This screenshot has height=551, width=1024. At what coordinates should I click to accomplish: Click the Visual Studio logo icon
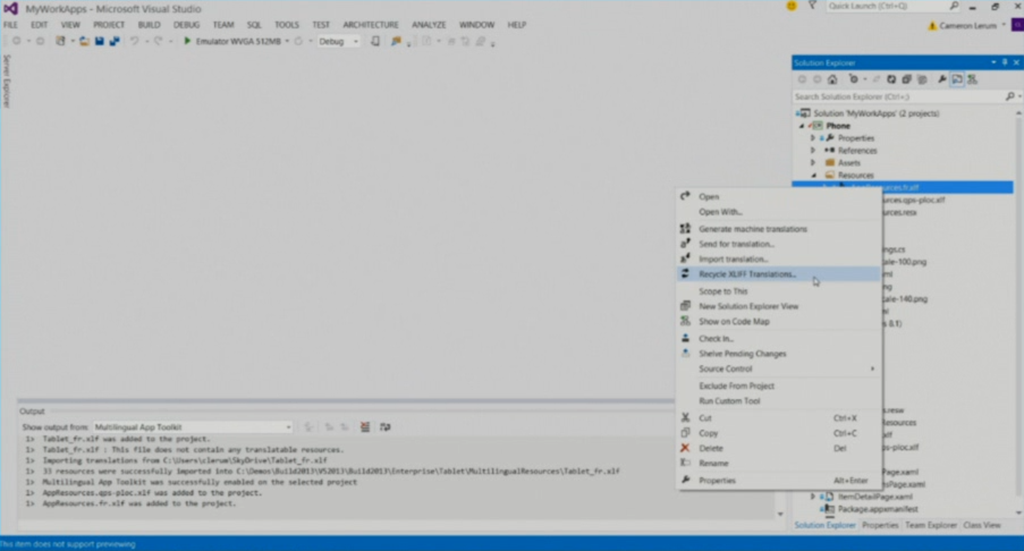pos(10,8)
